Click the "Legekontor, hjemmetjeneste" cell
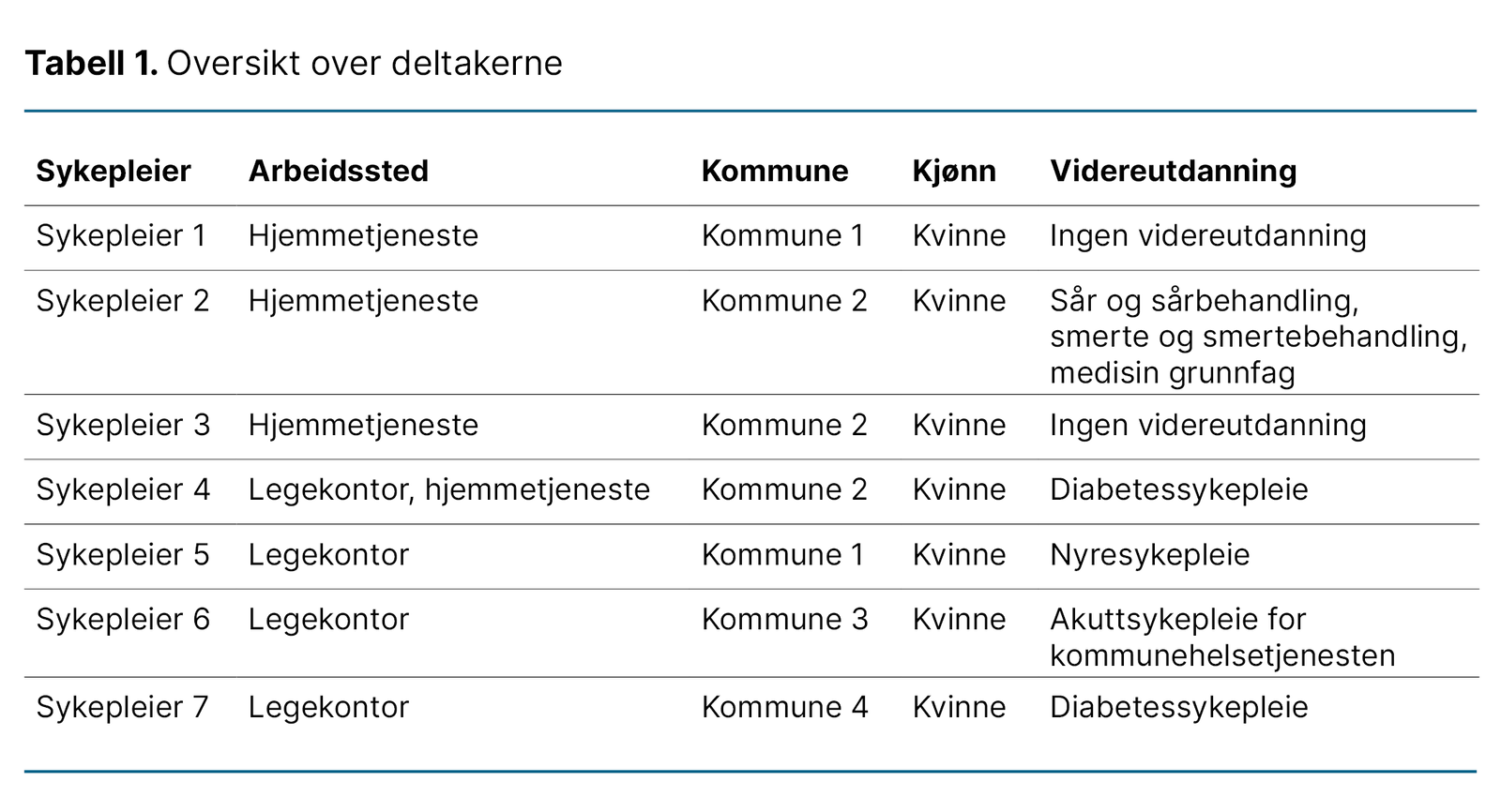Viewport: 1501px width, 812px height. [448, 489]
